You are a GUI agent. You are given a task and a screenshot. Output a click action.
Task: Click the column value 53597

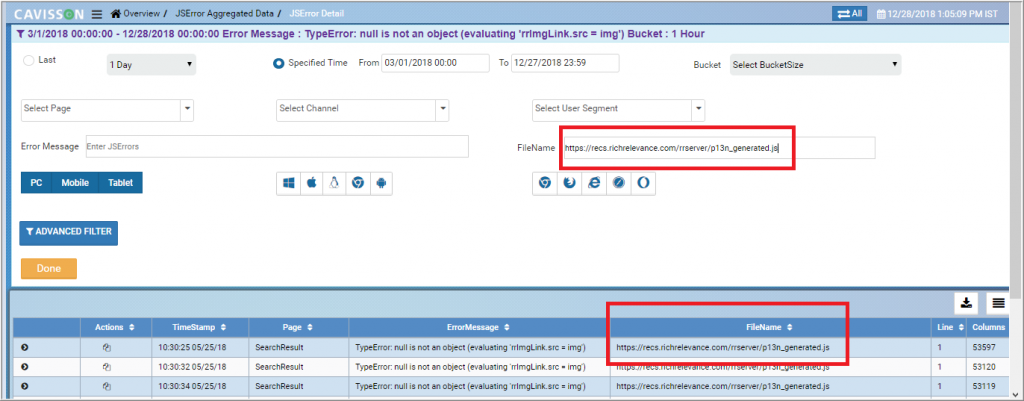coord(983,348)
